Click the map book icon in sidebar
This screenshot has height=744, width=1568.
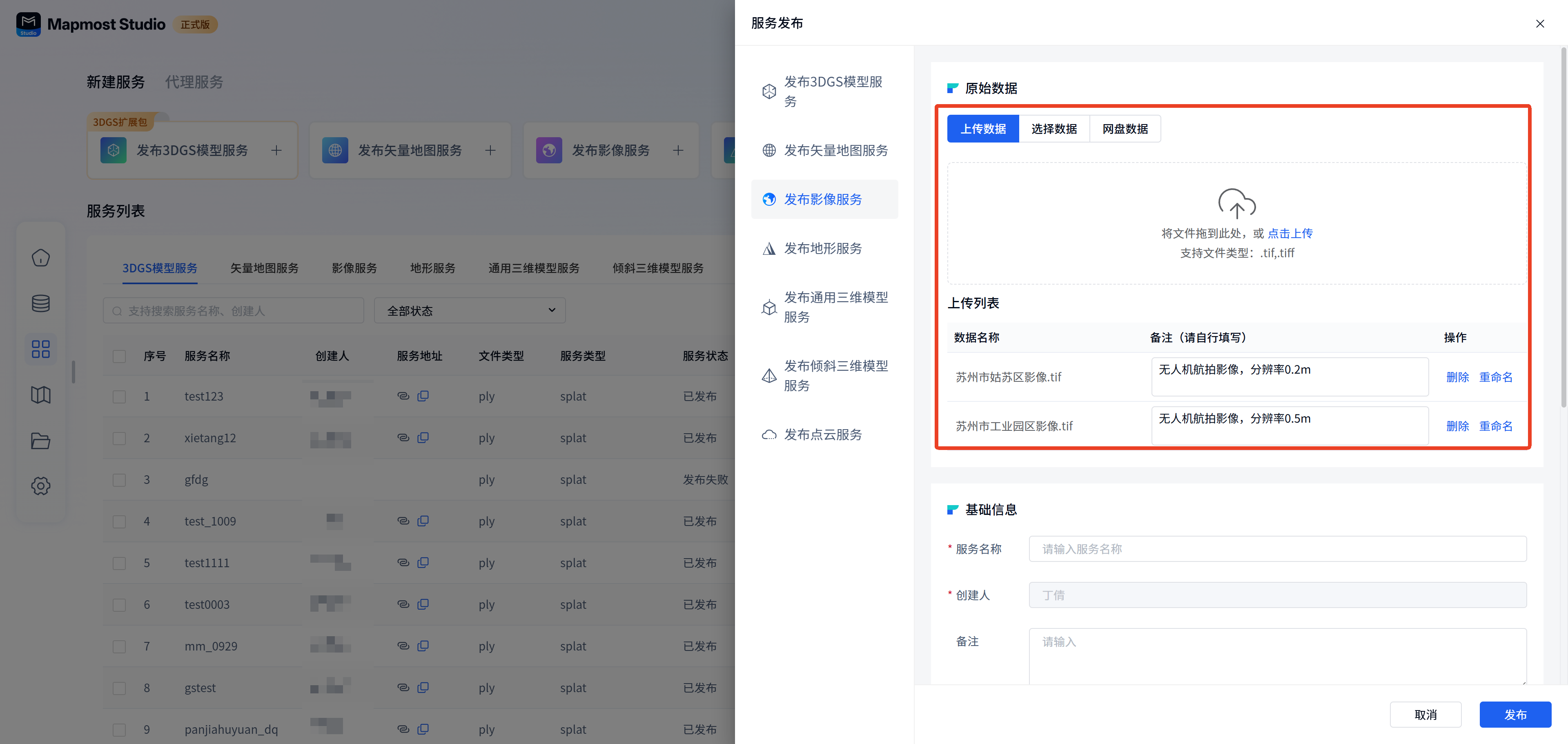(x=40, y=394)
